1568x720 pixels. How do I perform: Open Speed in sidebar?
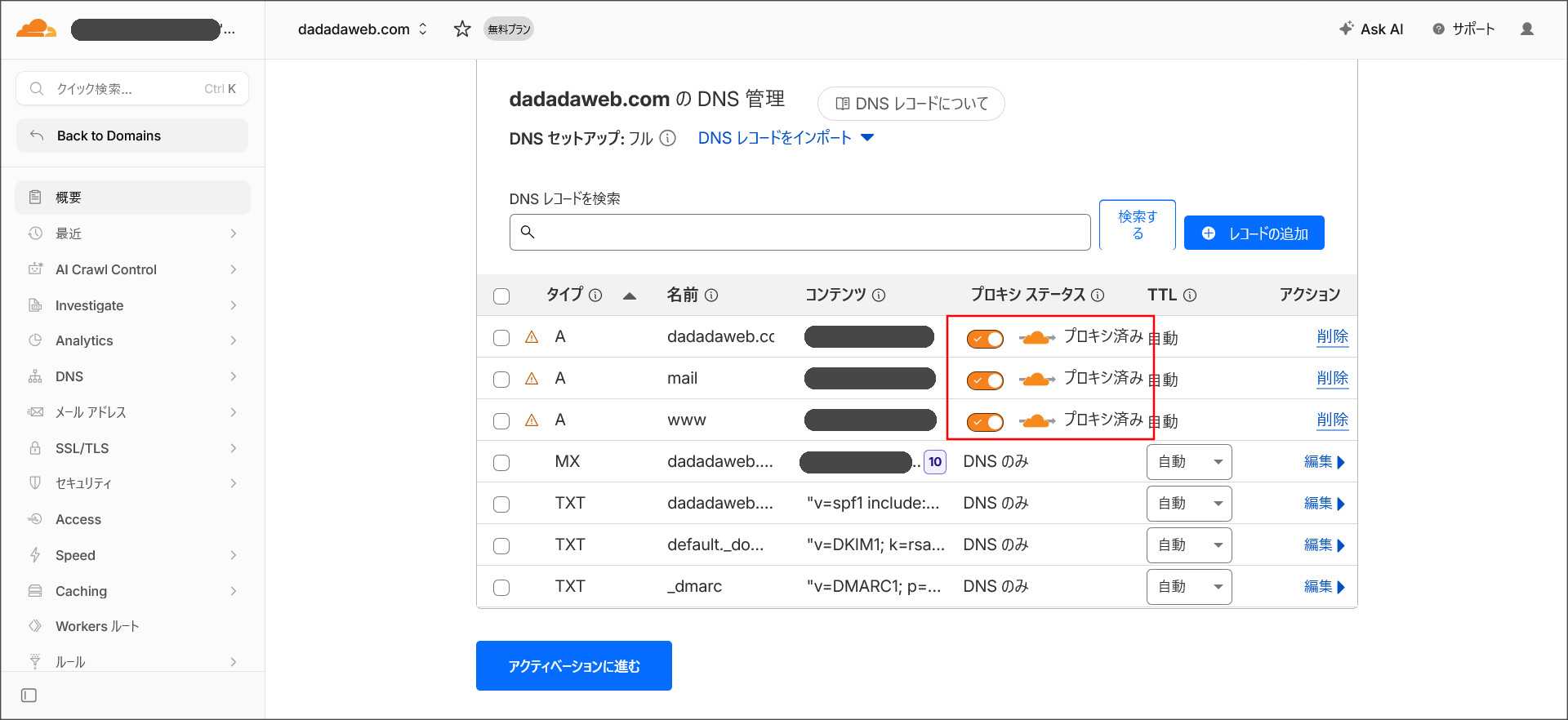click(x=132, y=555)
